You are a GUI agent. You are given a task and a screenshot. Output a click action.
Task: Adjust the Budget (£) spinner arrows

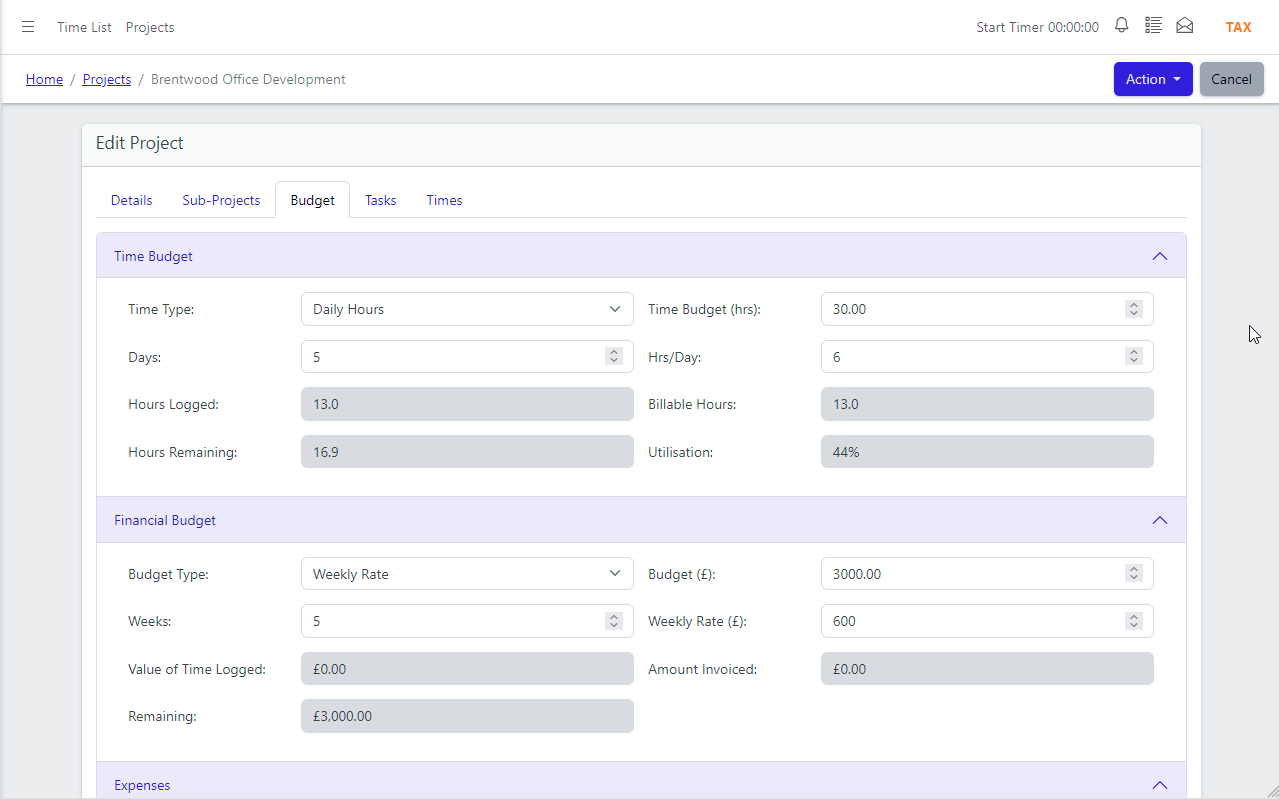coord(1134,574)
